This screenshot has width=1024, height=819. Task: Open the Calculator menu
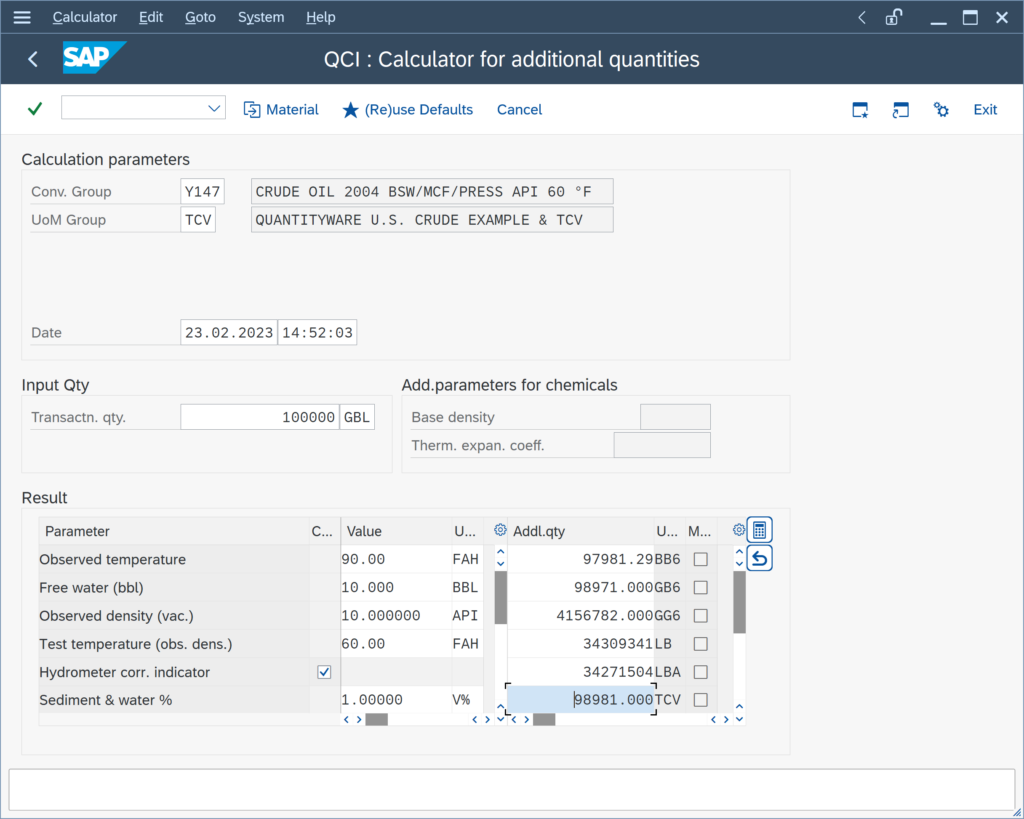pyautogui.click(x=85, y=17)
